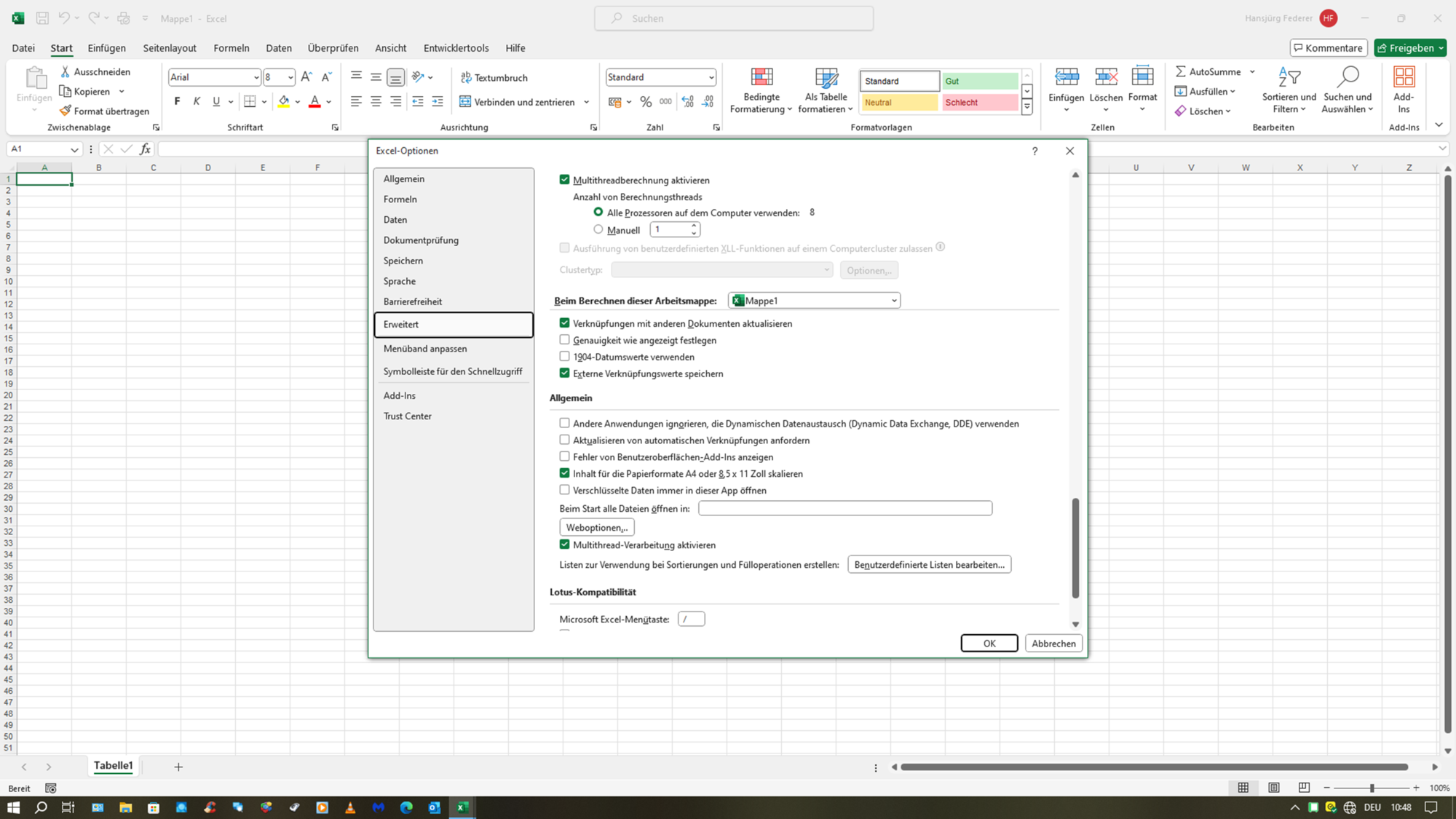The height and width of the screenshot is (819, 1456).
Task: Select Menüband anpassen in options list
Action: 454,349
